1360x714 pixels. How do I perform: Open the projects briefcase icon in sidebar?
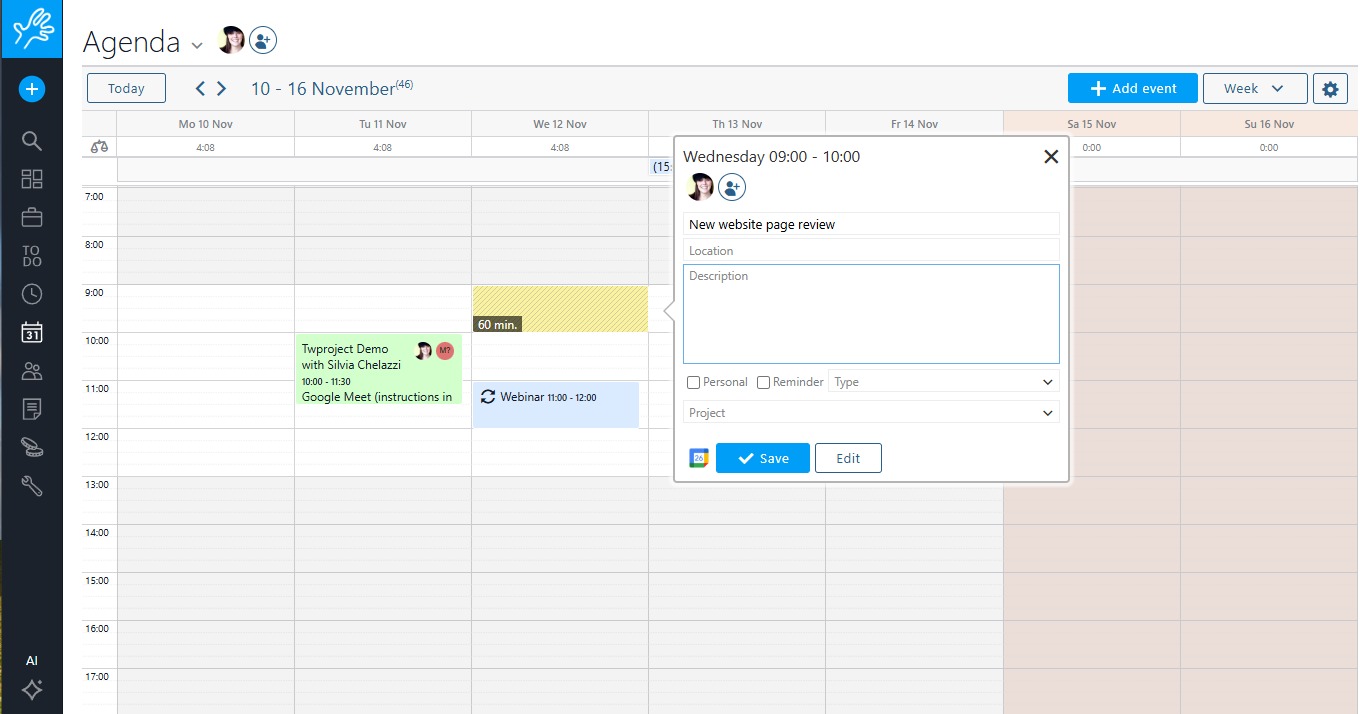pos(32,217)
